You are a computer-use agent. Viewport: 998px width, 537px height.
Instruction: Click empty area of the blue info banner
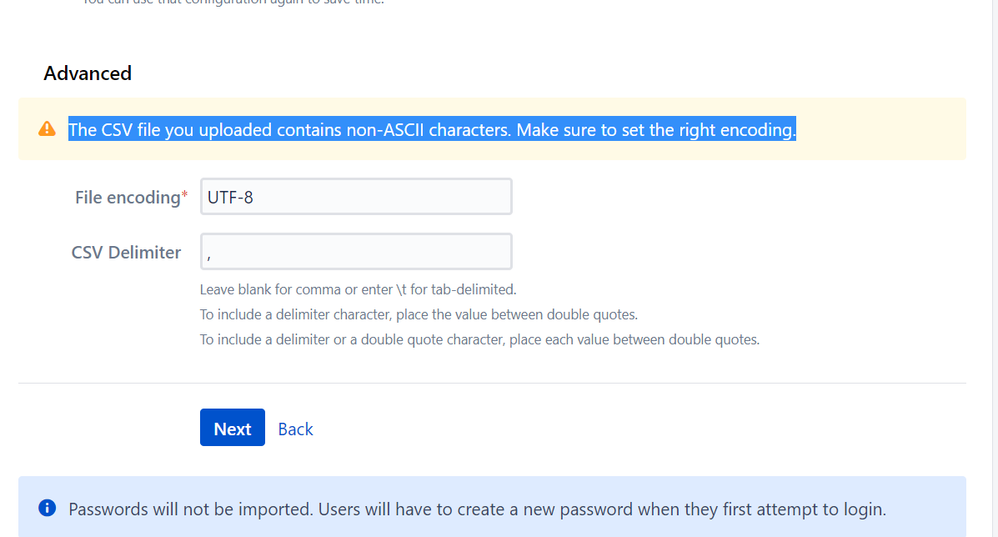[926, 508]
